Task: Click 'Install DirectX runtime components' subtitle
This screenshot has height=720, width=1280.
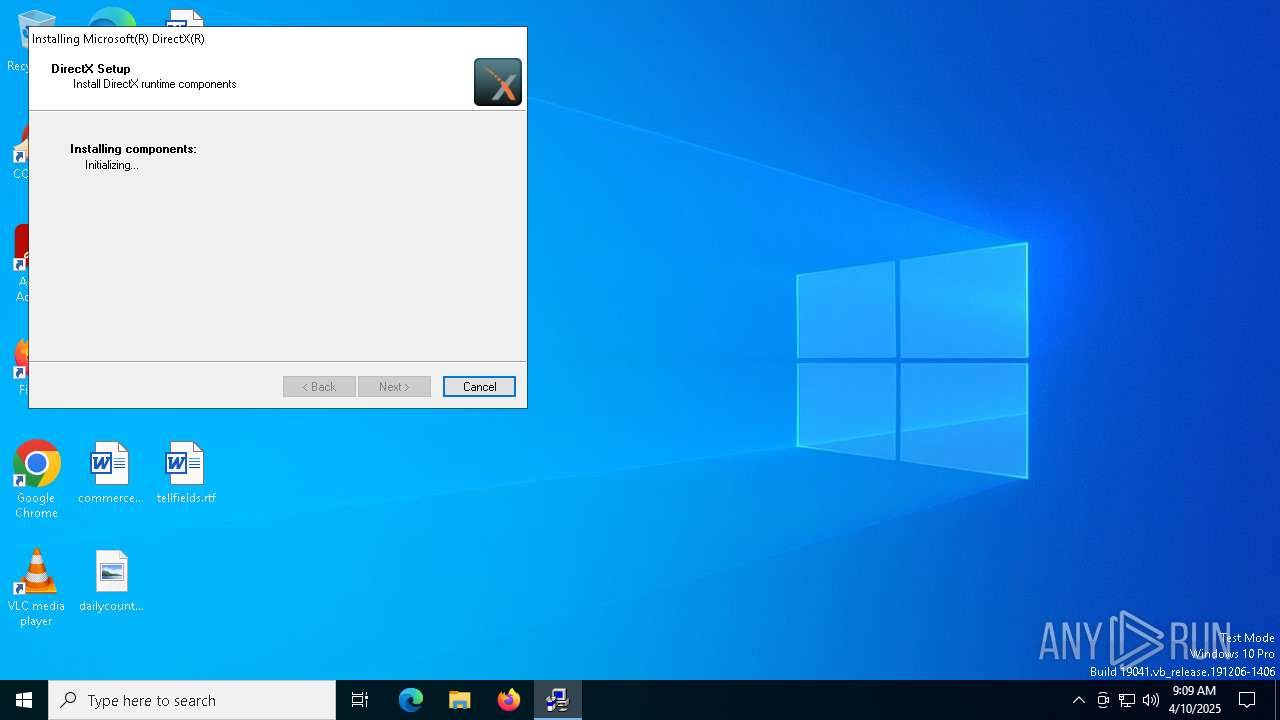Action: (155, 84)
